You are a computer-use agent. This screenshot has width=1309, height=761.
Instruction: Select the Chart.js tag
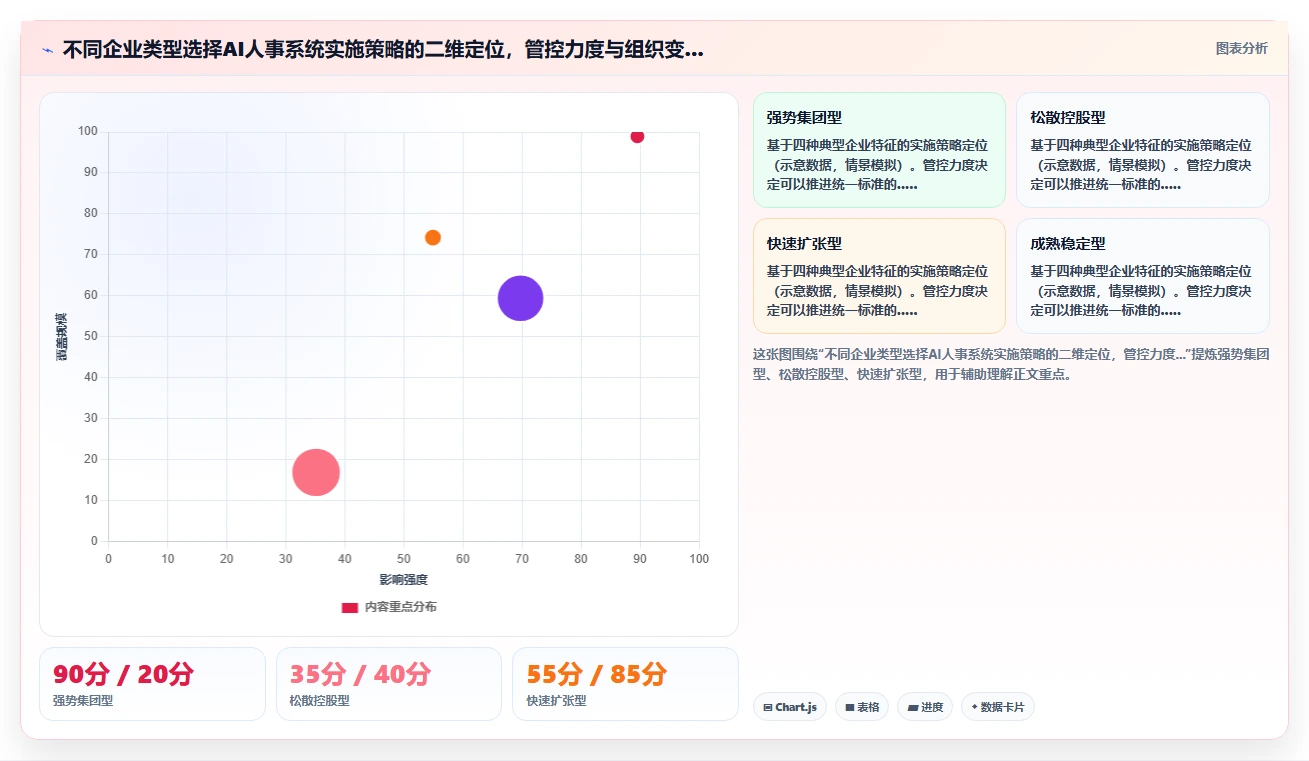790,707
